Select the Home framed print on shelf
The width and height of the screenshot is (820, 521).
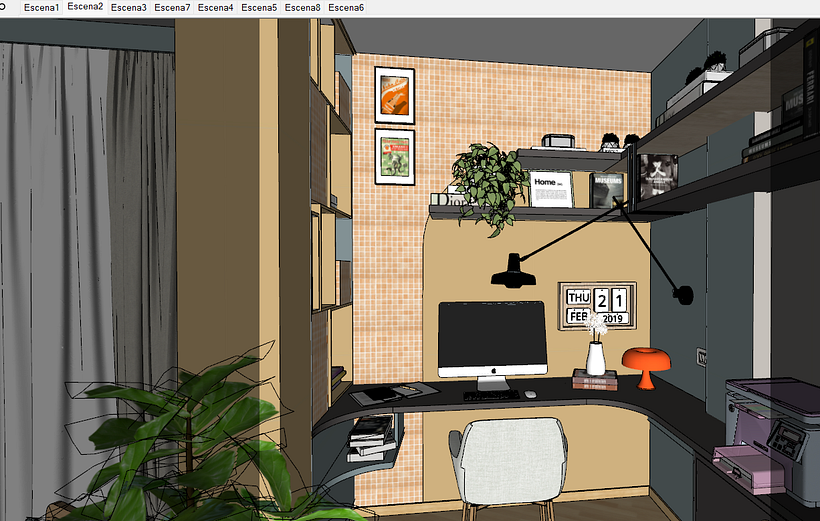click(551, 189)
